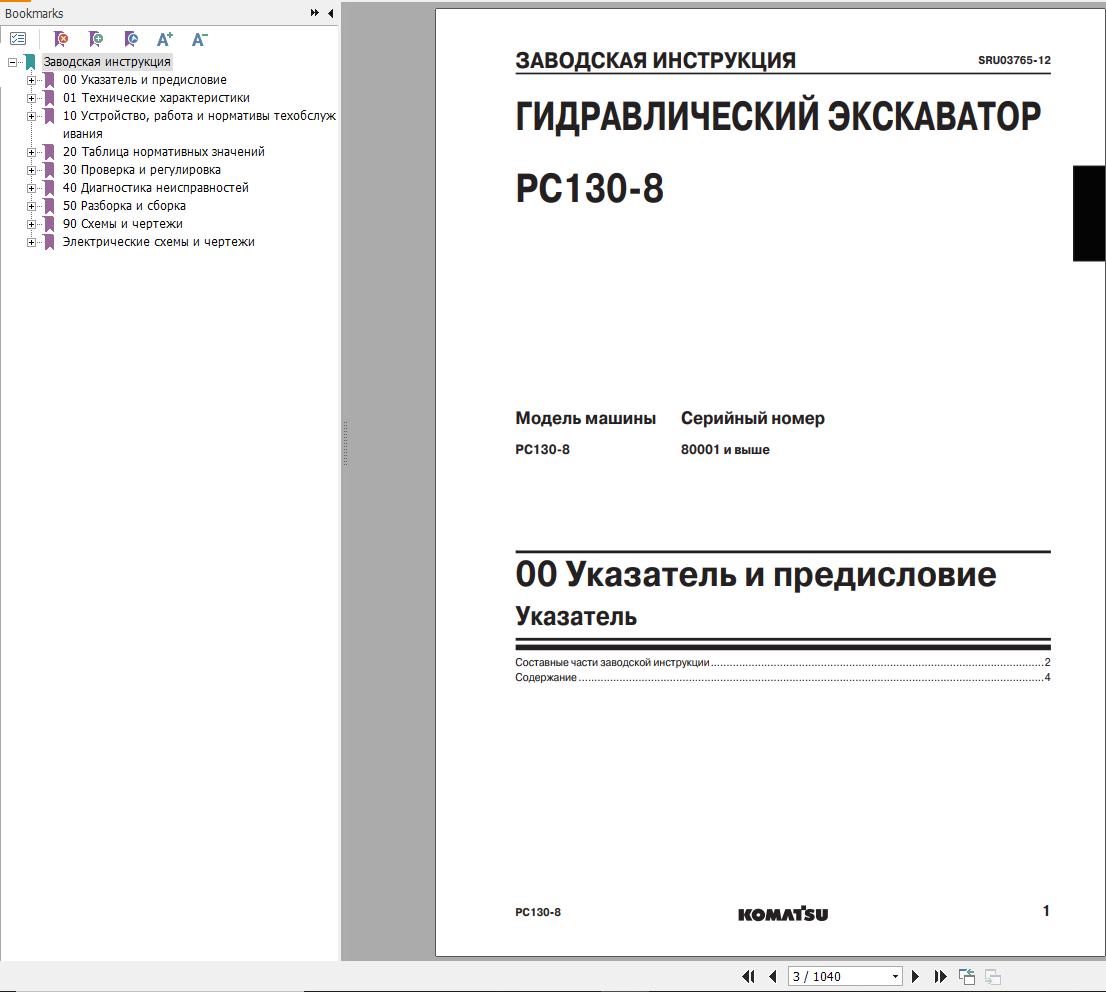Viewport: 1106px width, 992px height.
Task: Open bookmark 30 Проверка и регулировка
Action: 142,169
